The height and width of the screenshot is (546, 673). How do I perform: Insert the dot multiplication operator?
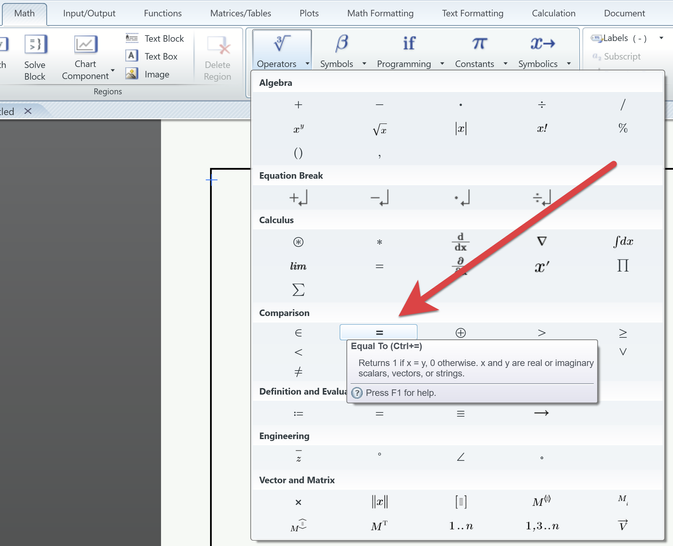coord(461,105)
